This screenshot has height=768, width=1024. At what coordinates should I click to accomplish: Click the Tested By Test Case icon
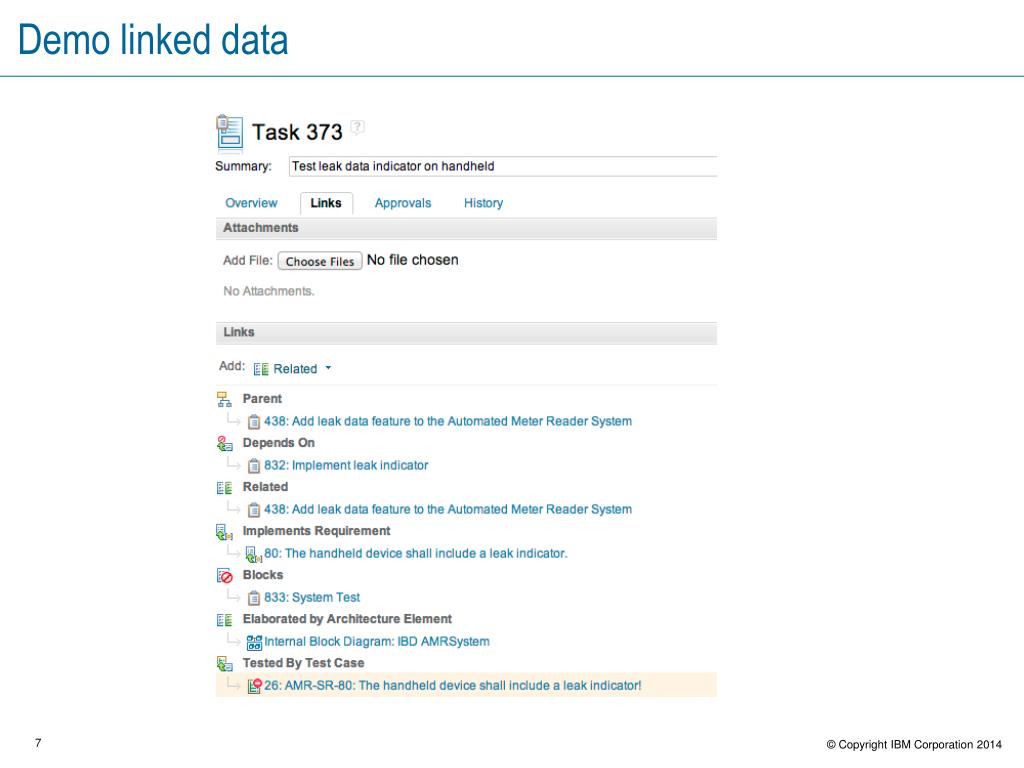(x=224, y=663)
